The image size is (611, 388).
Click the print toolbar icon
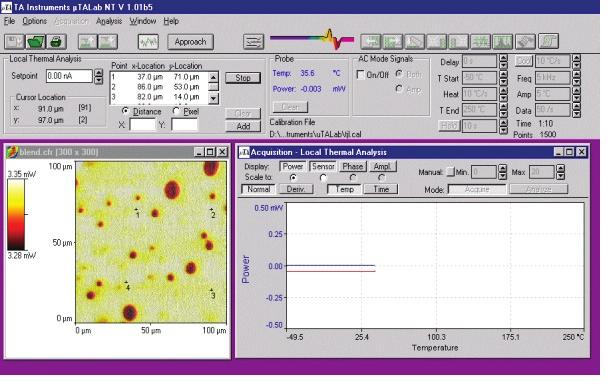click(x=57, y=41)
